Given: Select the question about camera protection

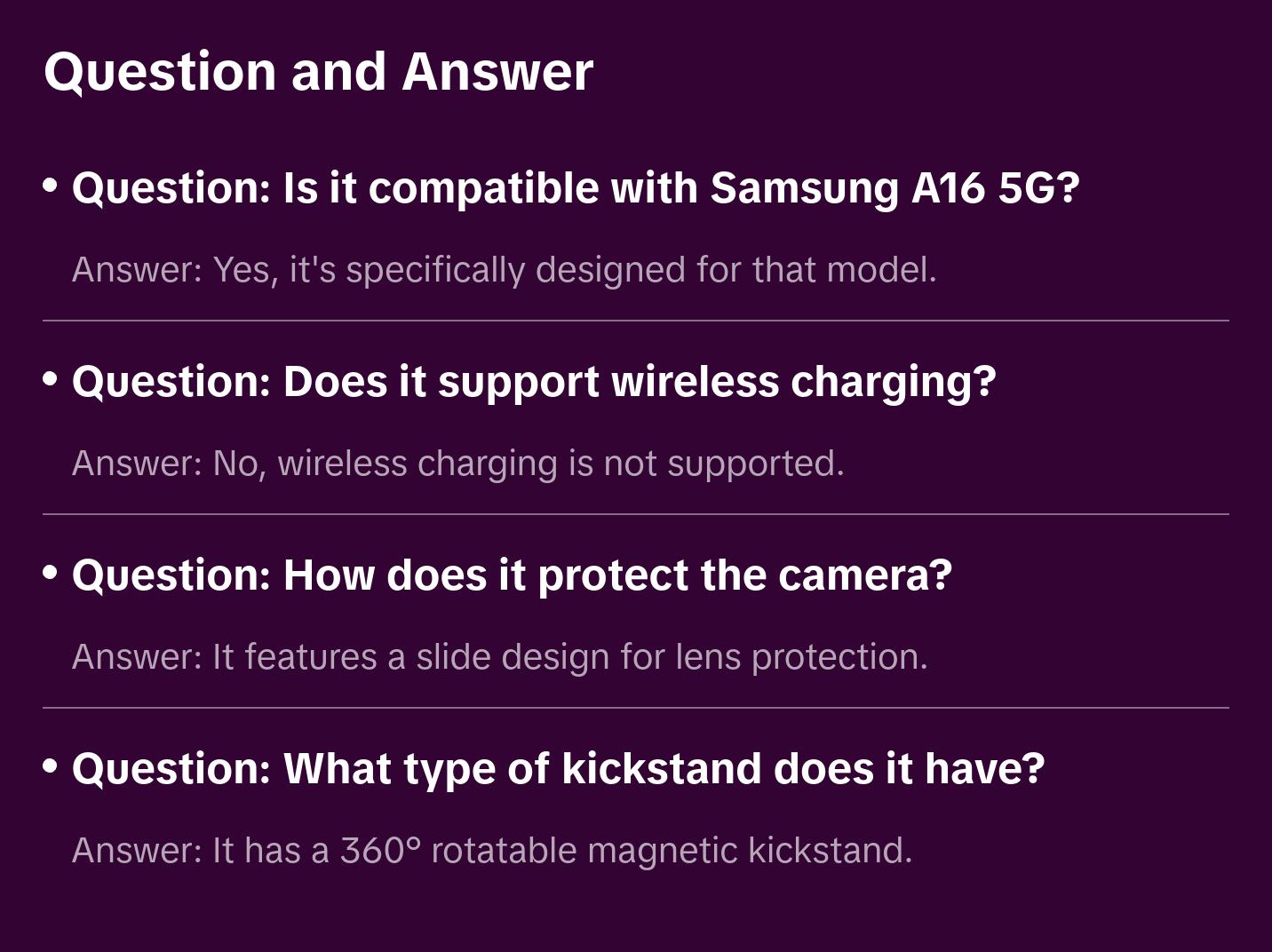Looking at the screenshot, I should [x=512, y=575].
